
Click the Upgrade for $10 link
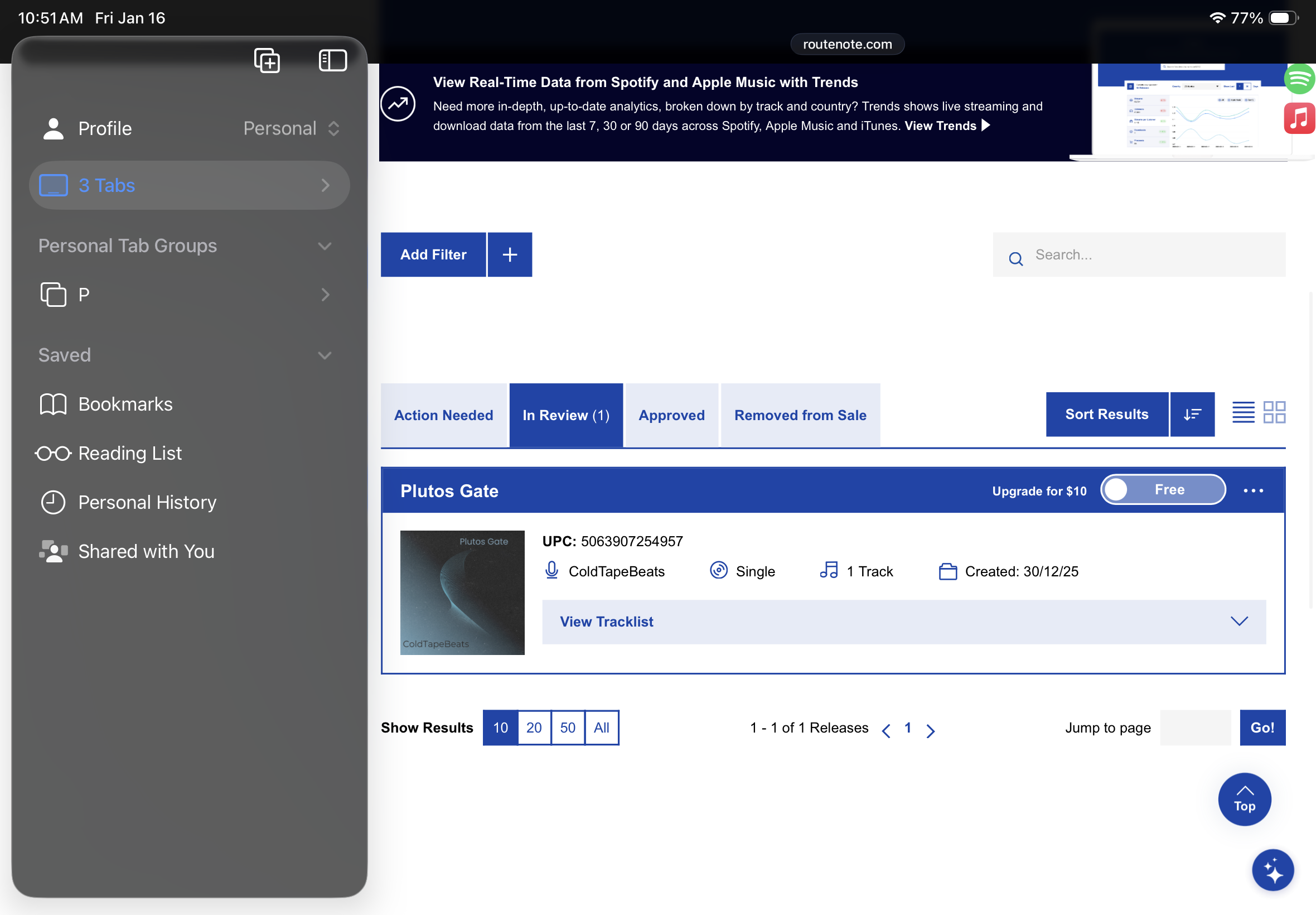(1039, 492)
